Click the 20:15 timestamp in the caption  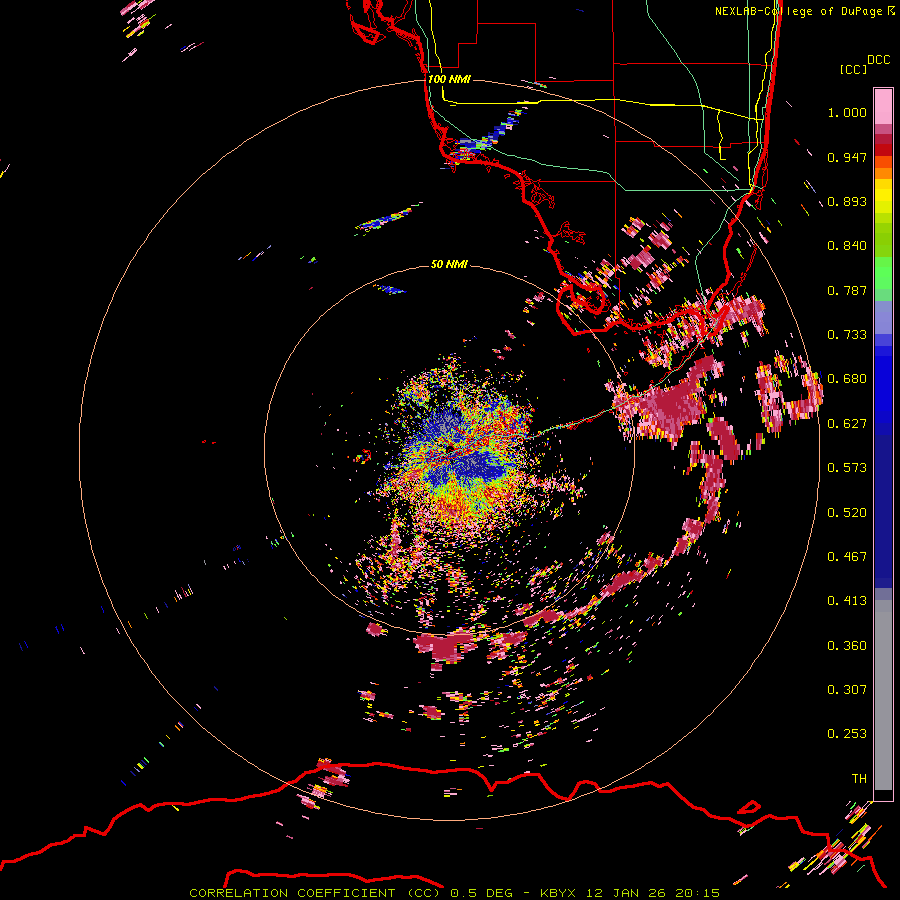[697, 893]
